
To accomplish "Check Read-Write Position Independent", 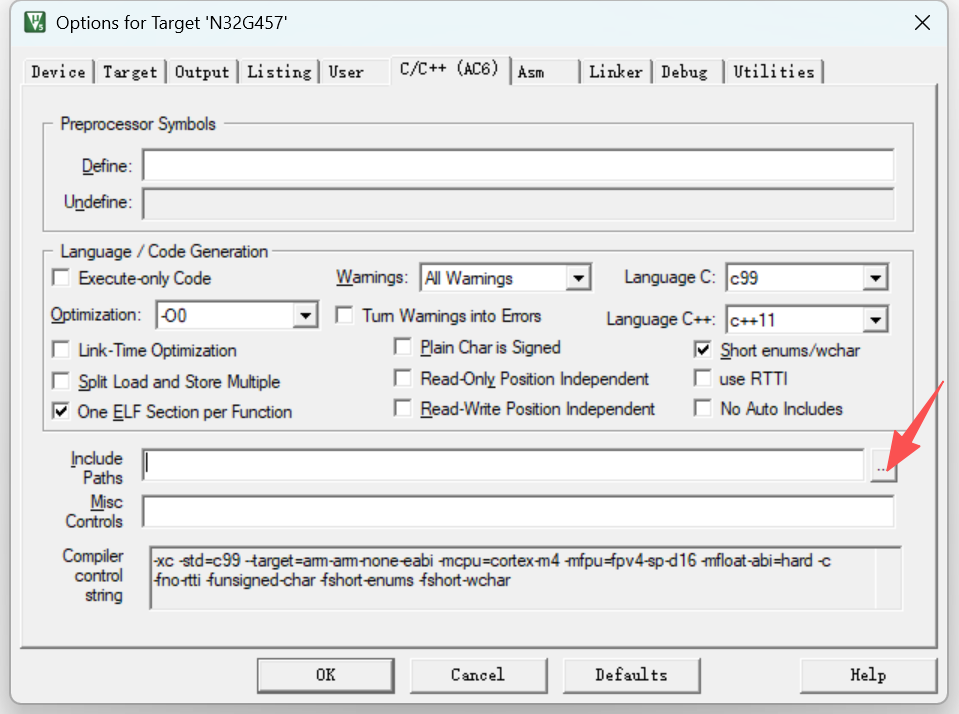I will click(403, 408).
